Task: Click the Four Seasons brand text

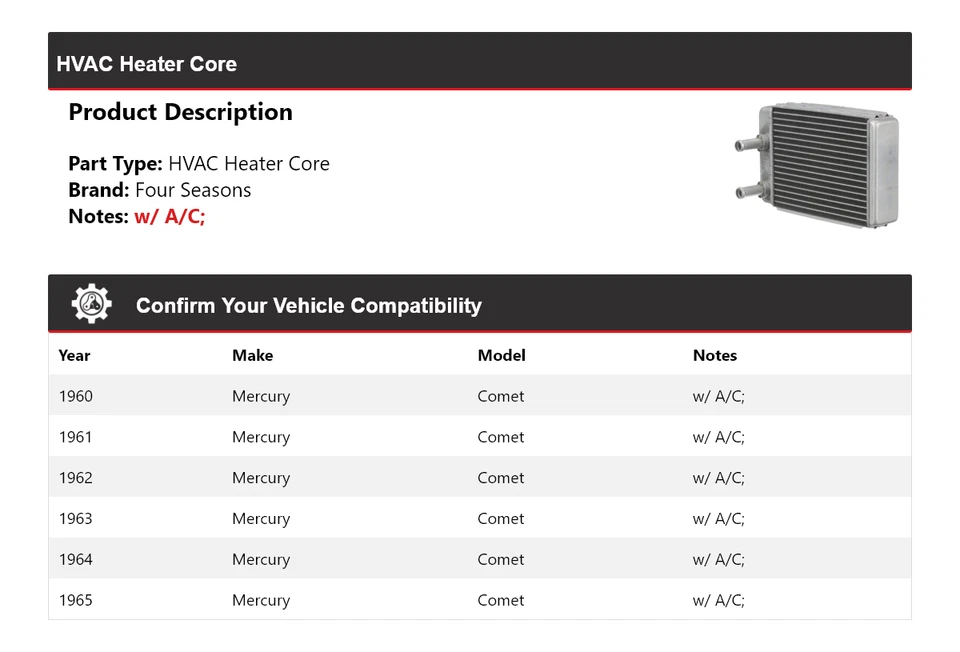Action: coord(193,190)
